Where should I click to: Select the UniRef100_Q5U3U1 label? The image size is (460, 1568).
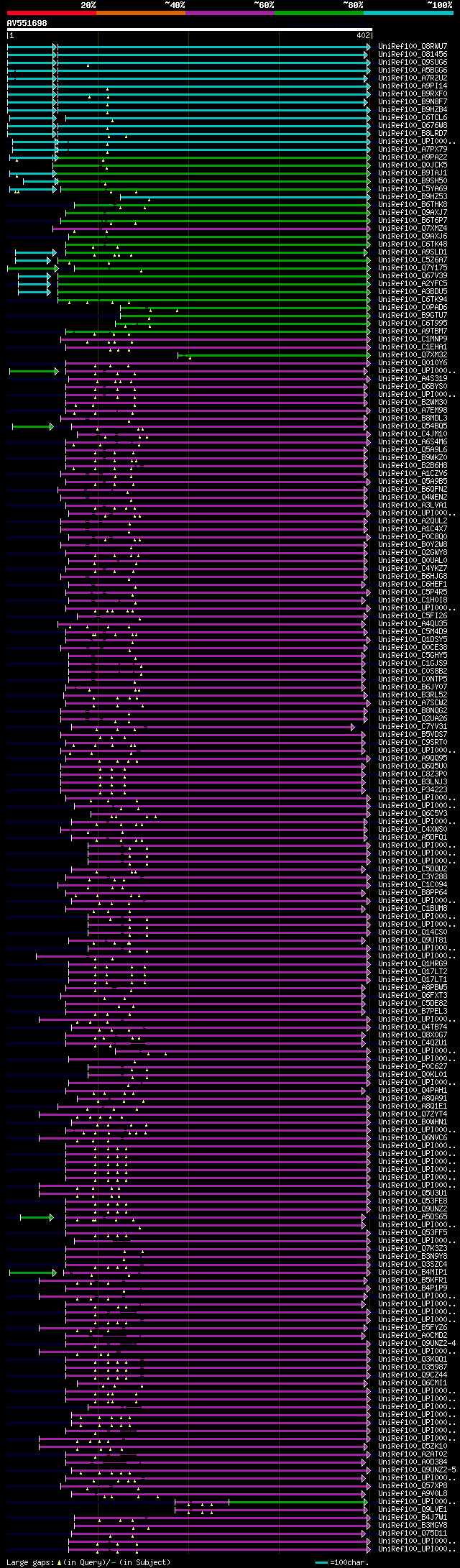pos(413,1193)
